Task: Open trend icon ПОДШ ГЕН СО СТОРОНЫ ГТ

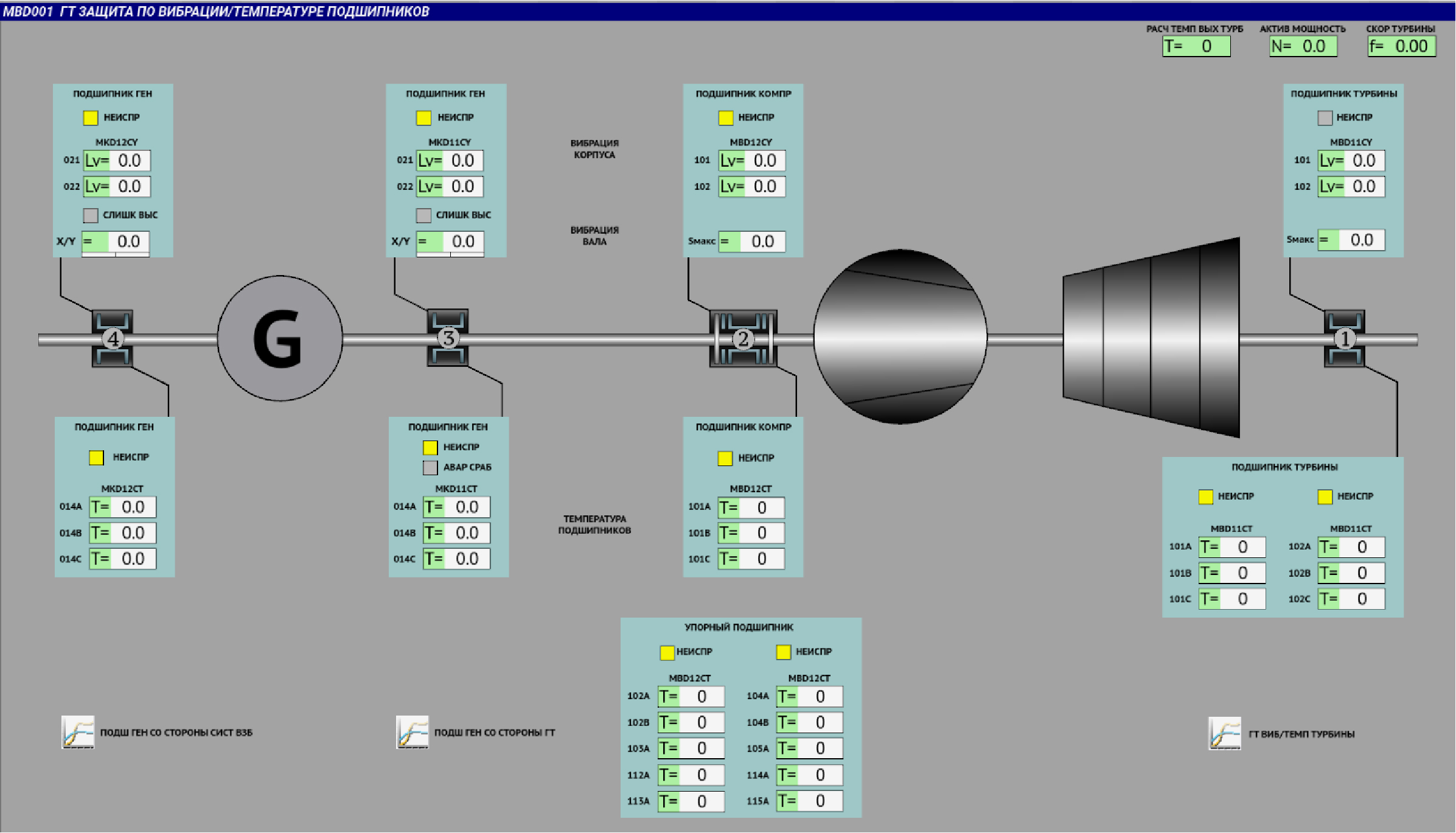Action: [413, 732]
